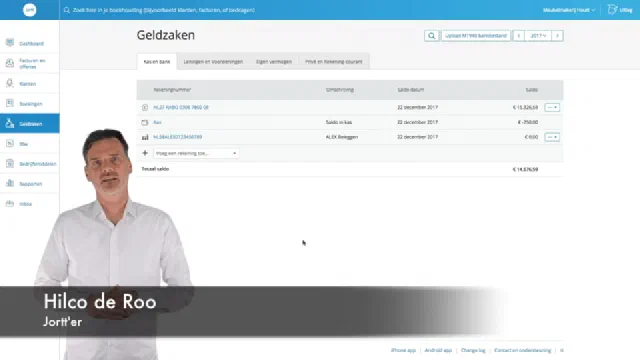Click the Jortt logo in the top bar
Viewport: 640px width, 360px height.
(x=29, y=10)
